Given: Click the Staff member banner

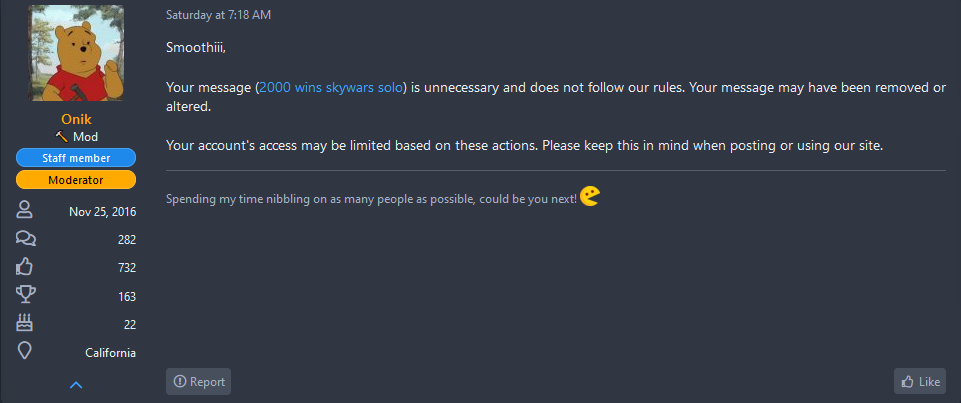Looking at the screenshot, I should pyautogui.click(x=76, y=158).
